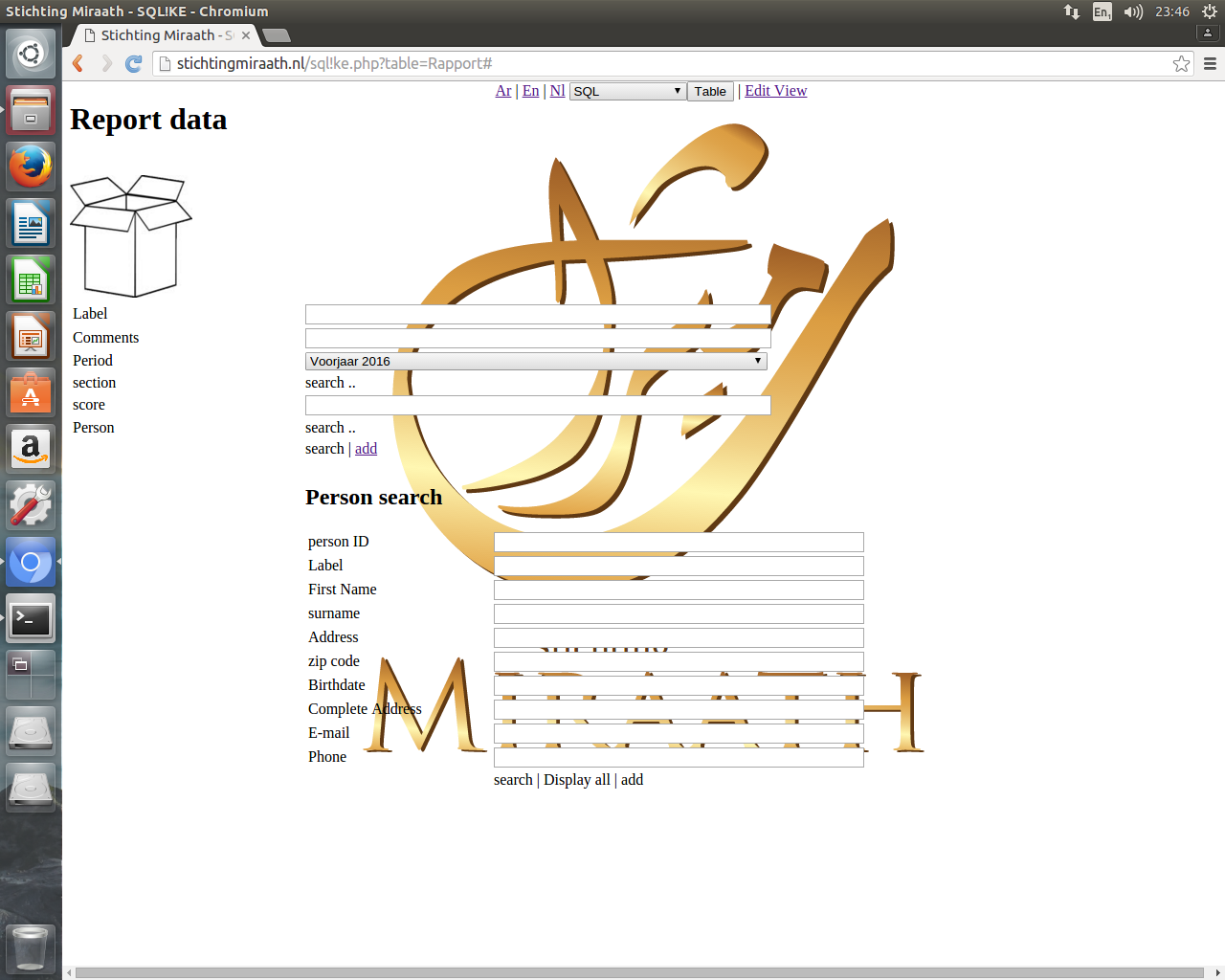Click the volume icon in the top panel

tap(1132, 12)
